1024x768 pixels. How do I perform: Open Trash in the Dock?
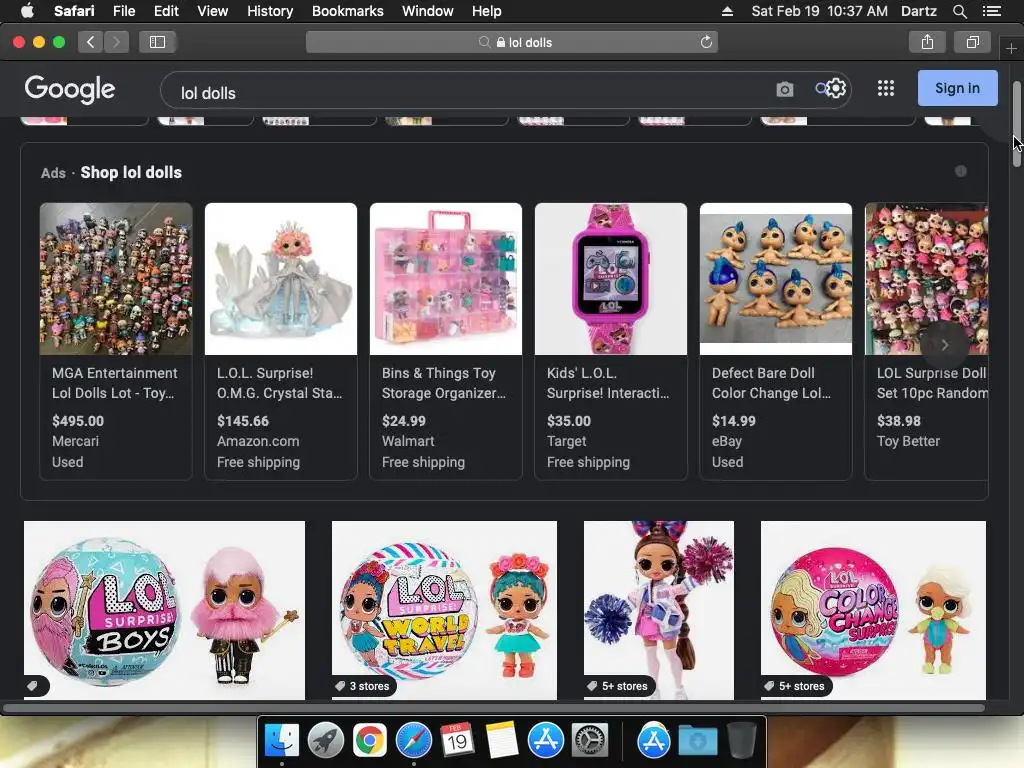pos(741,741)
